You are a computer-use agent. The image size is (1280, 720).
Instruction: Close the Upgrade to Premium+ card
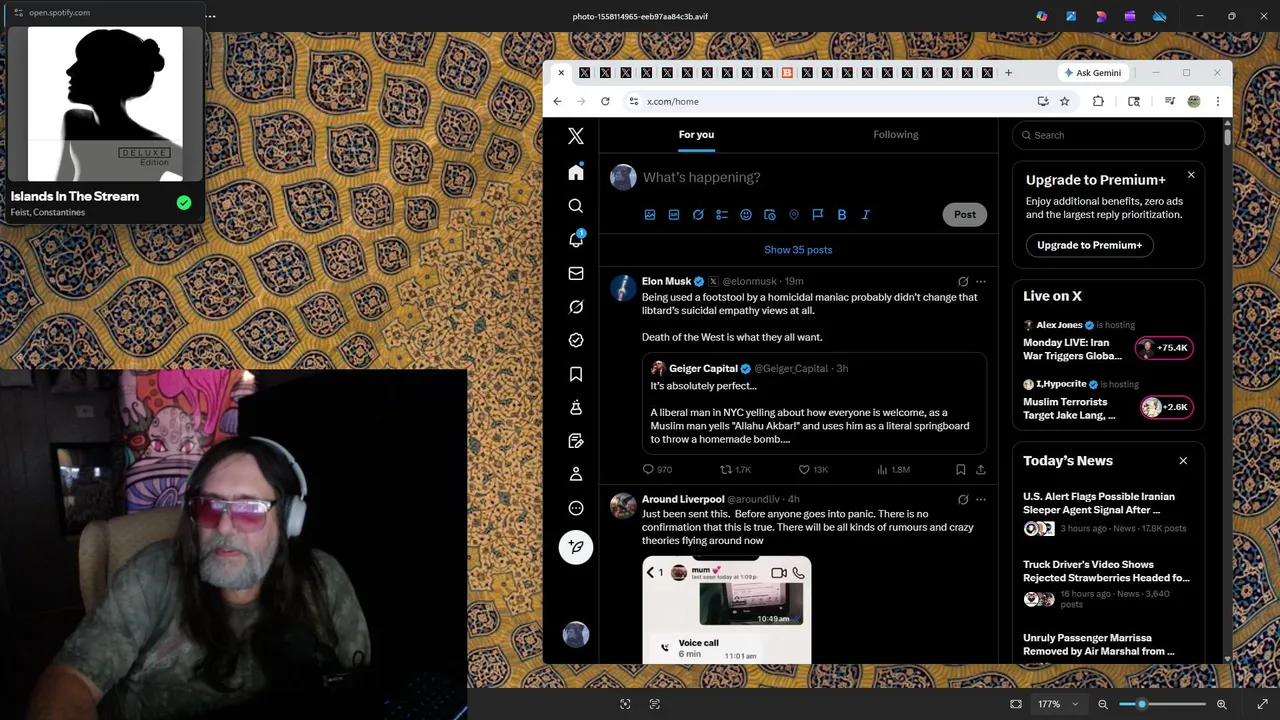pos(1191,175)
